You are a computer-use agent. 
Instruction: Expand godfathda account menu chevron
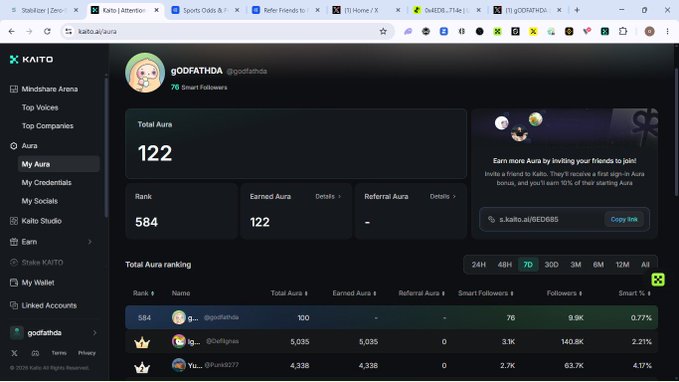coord(94,333)
